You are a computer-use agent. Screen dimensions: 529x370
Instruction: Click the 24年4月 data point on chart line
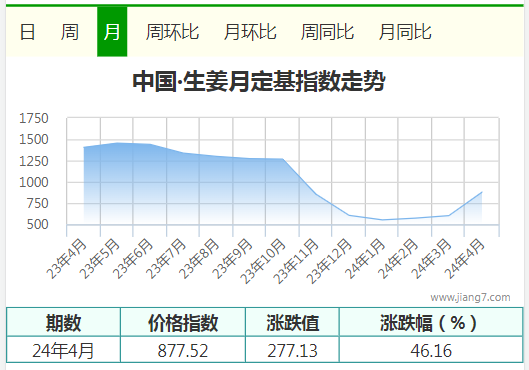(482, 192)
